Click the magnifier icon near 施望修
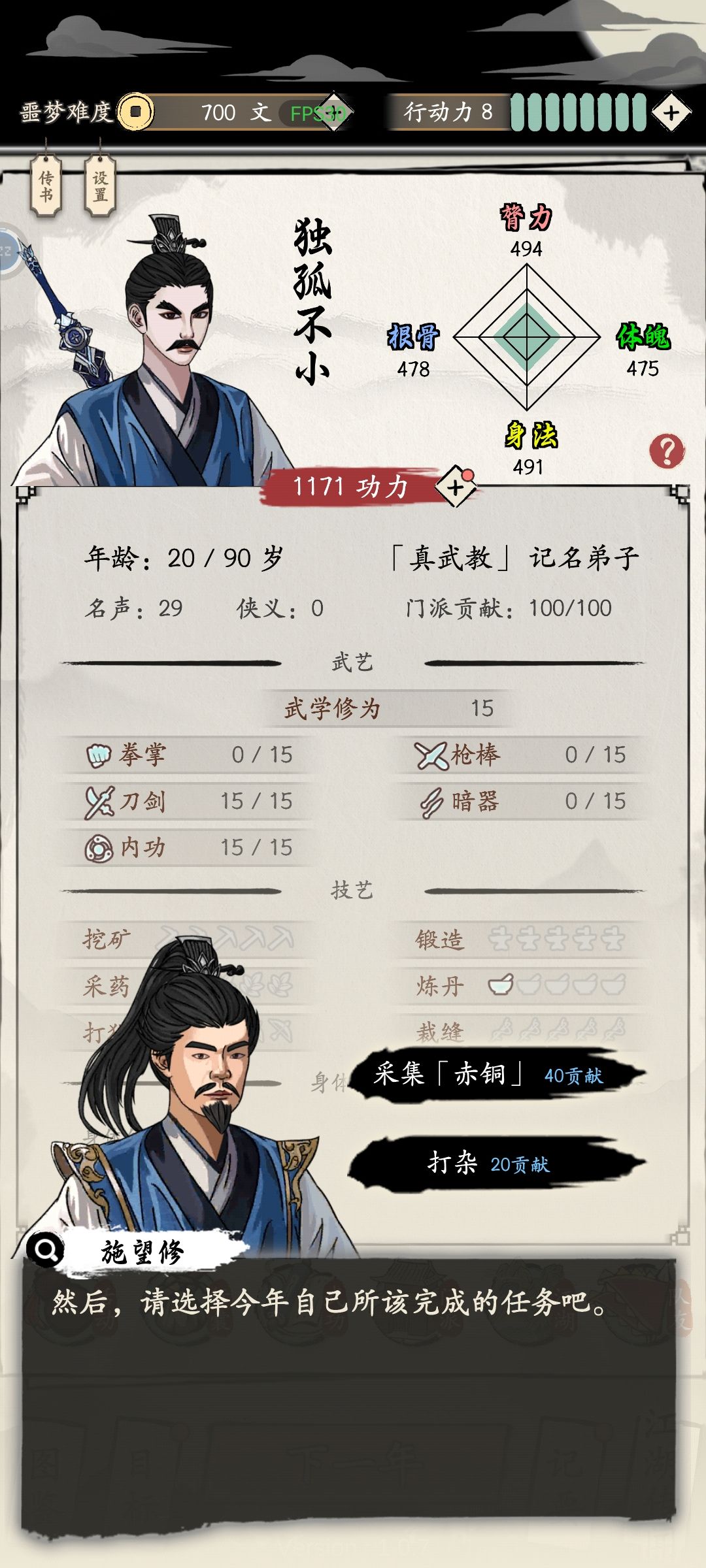The height and width of the screenshot is (1568, 706). [x=45, y=1250]
